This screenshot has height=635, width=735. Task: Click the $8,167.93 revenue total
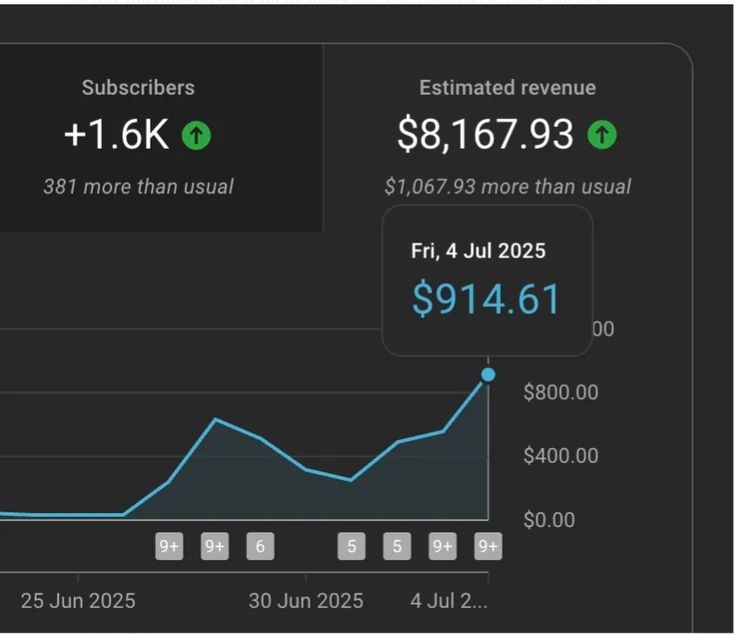(x=485, y=134)
